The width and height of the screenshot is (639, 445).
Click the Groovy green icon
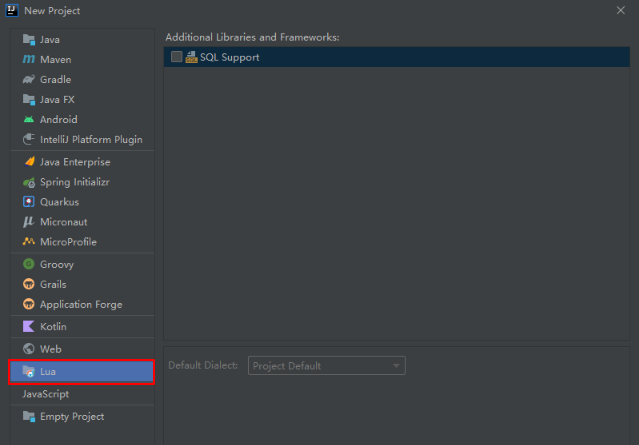(29, 264)
